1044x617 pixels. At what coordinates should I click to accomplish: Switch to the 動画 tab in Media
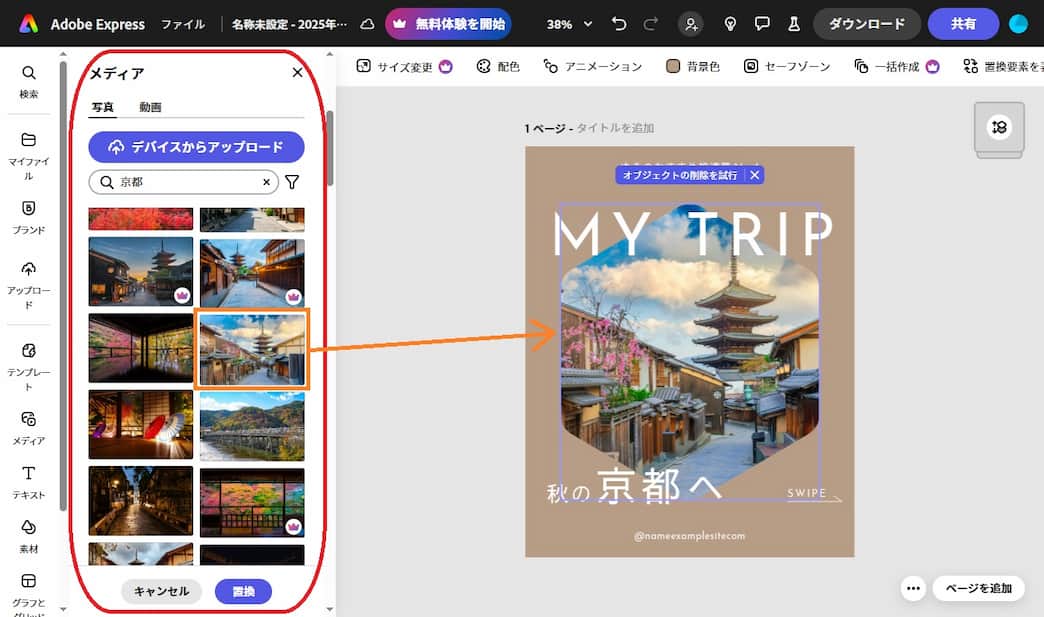[152, 105]
